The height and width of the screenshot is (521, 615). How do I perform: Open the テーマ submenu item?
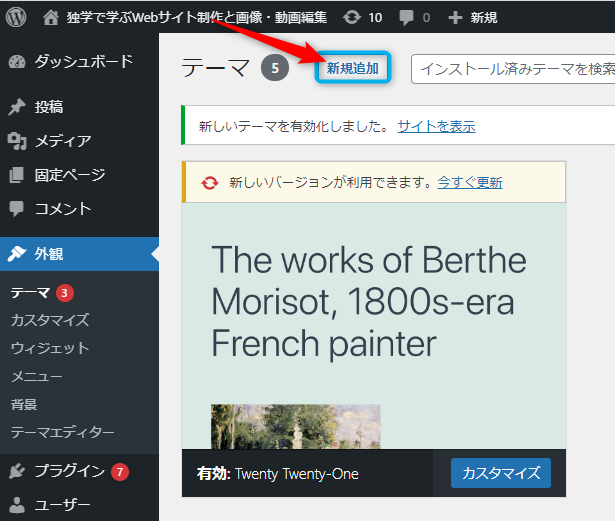pyautogui.click(x=30, y=293)
